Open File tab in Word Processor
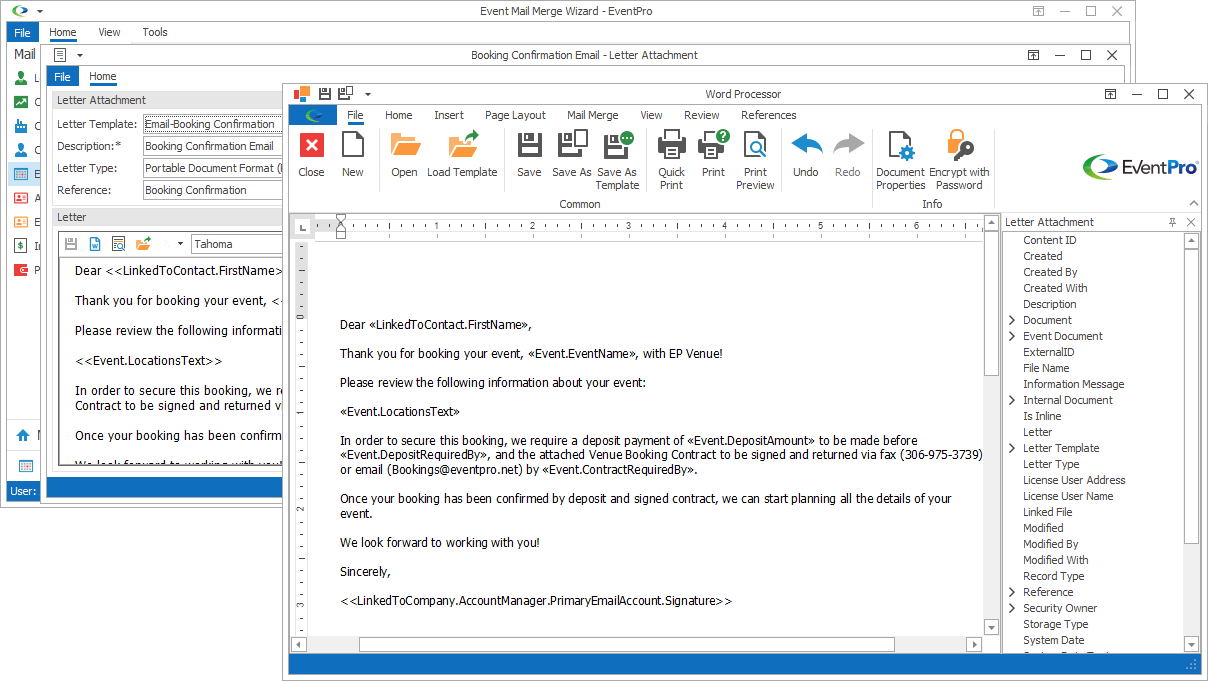This screenshot has height=681, width=1208. (x=355, y=115)
